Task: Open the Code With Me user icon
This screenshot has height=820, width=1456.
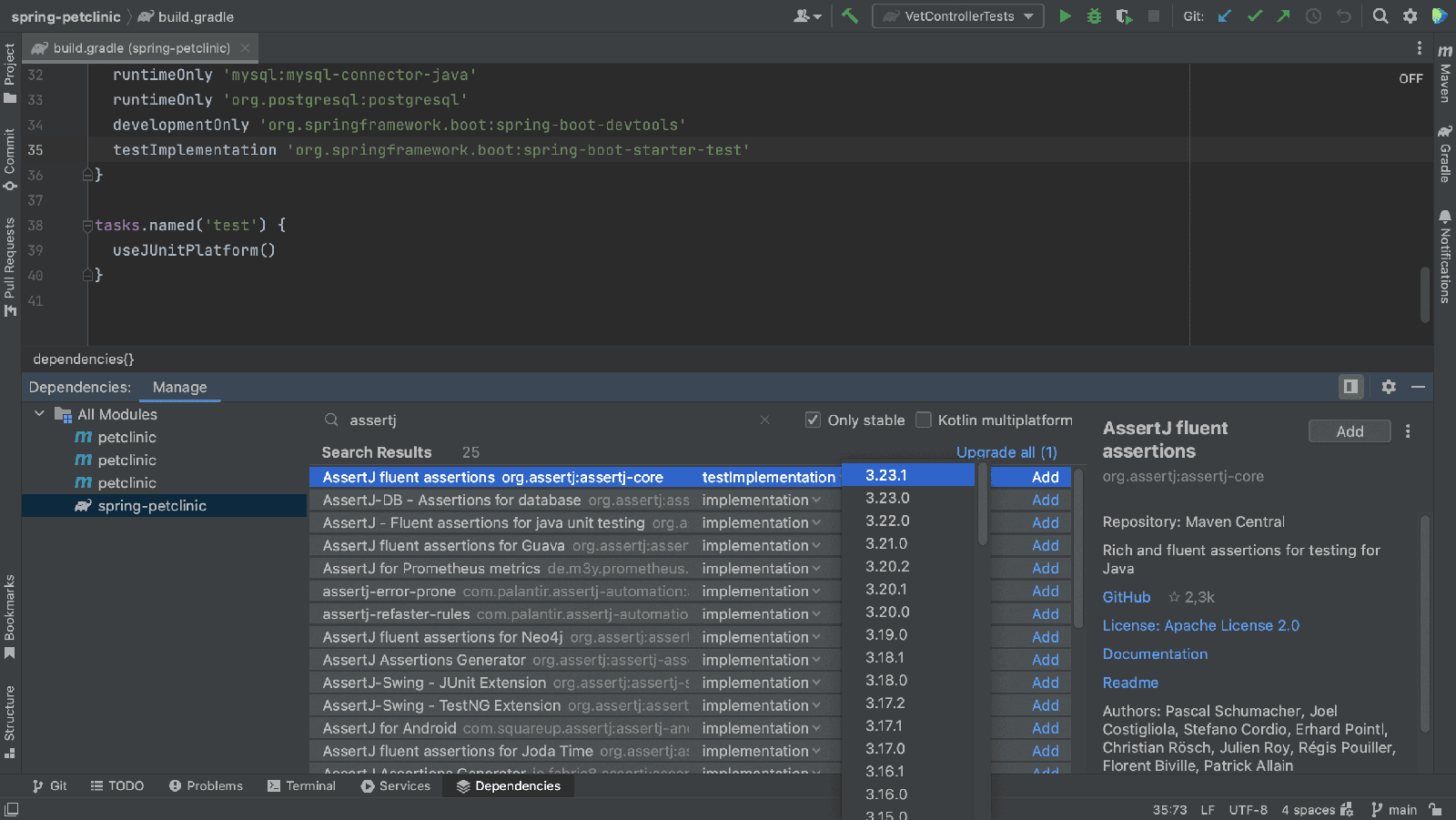Action: (x=807, y=15)
